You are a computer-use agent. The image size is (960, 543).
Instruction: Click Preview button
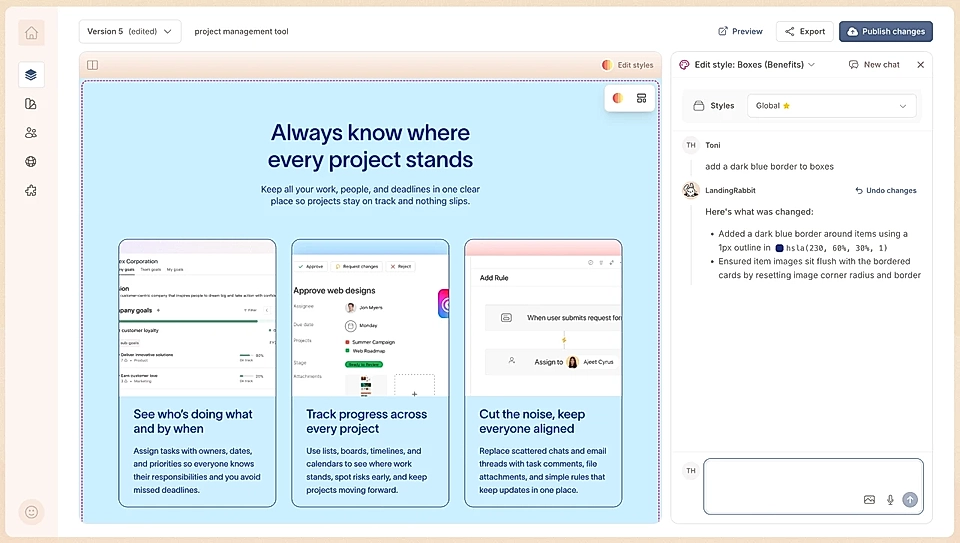[740, 31]
